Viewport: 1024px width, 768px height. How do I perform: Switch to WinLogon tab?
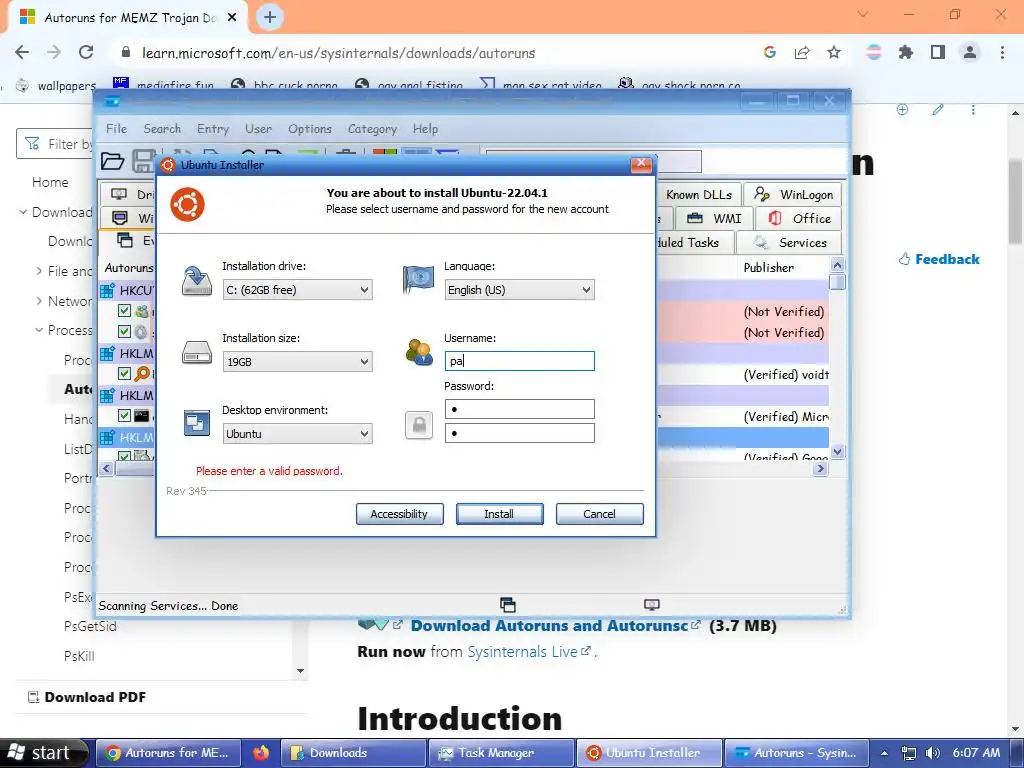793,195
